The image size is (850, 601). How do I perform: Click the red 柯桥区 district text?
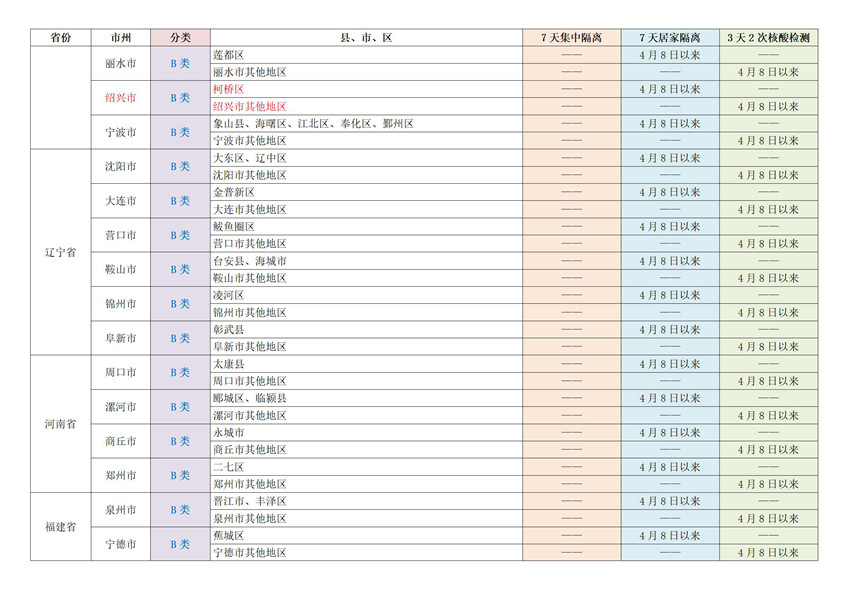coord(229,89)
